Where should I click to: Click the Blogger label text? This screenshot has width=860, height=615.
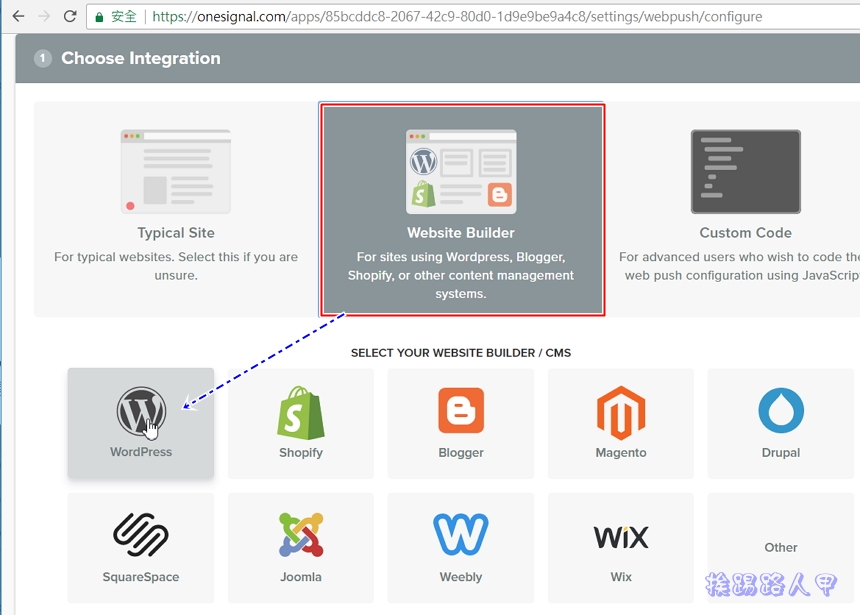tap(461, 453)
